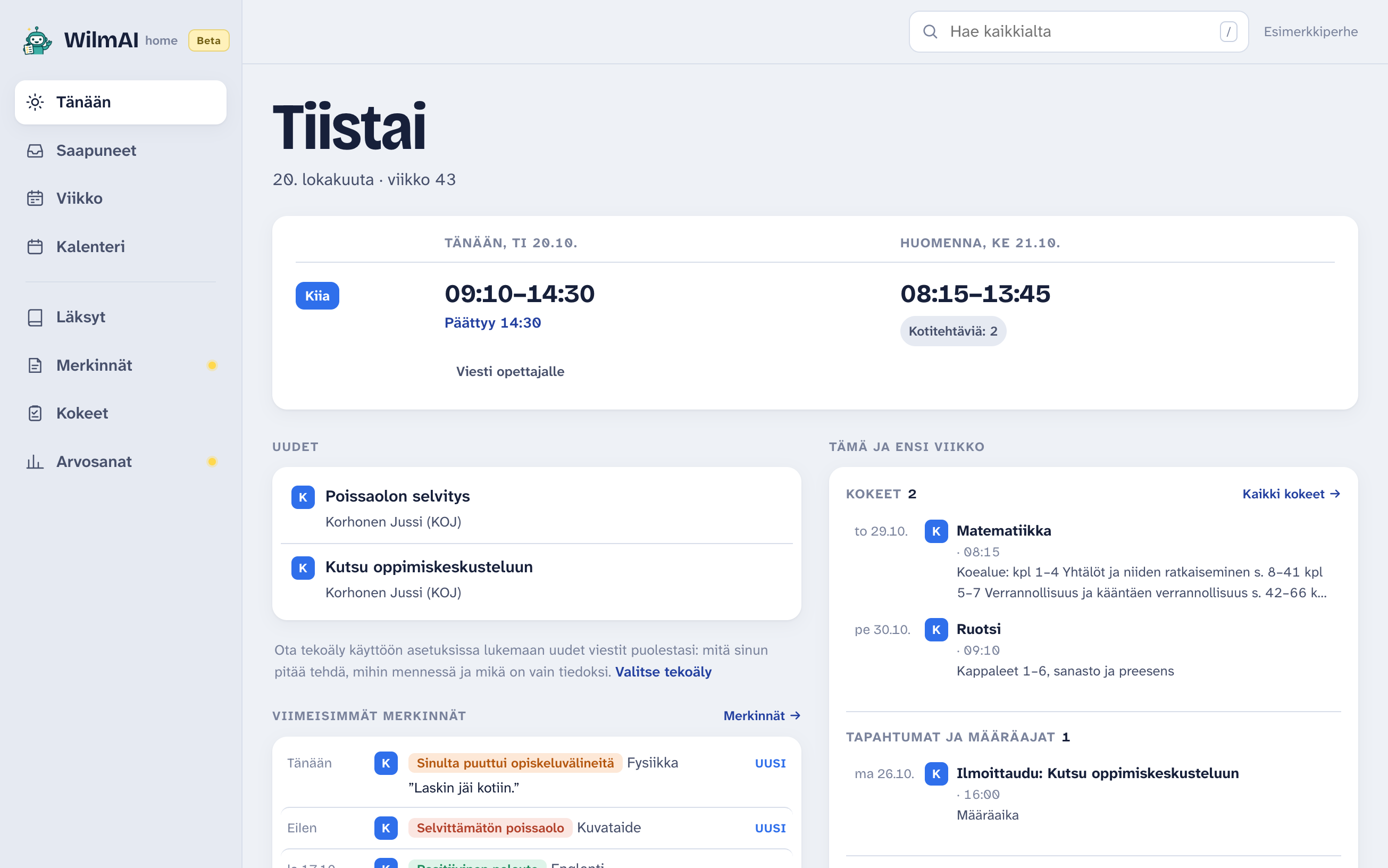The width and height of the screenshot is (1388, 868).
Task: Click Viesti opettajalle
Action: [x=510, y=371]
